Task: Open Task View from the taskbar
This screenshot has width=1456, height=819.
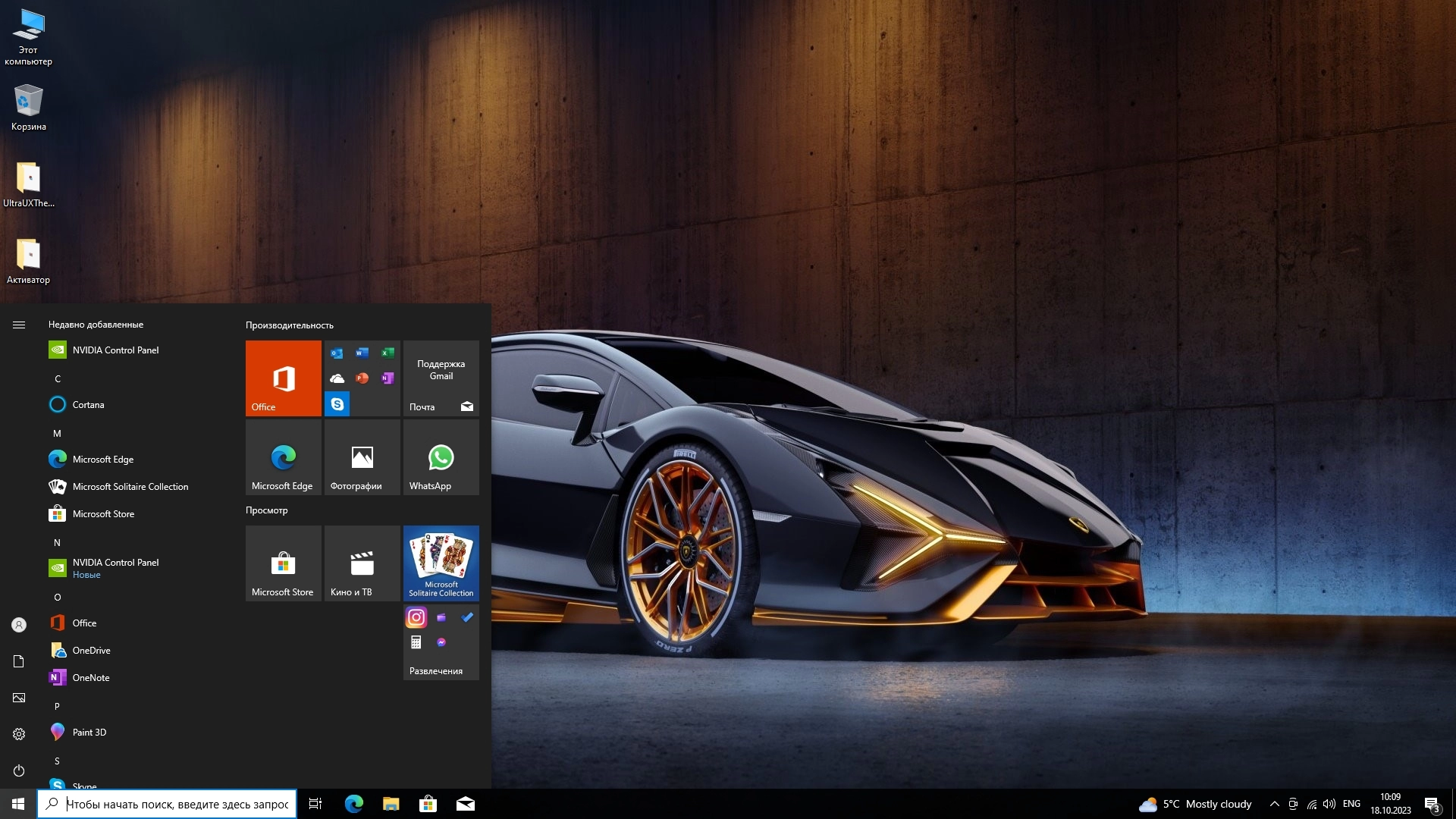Action: (x=315, y=804)
